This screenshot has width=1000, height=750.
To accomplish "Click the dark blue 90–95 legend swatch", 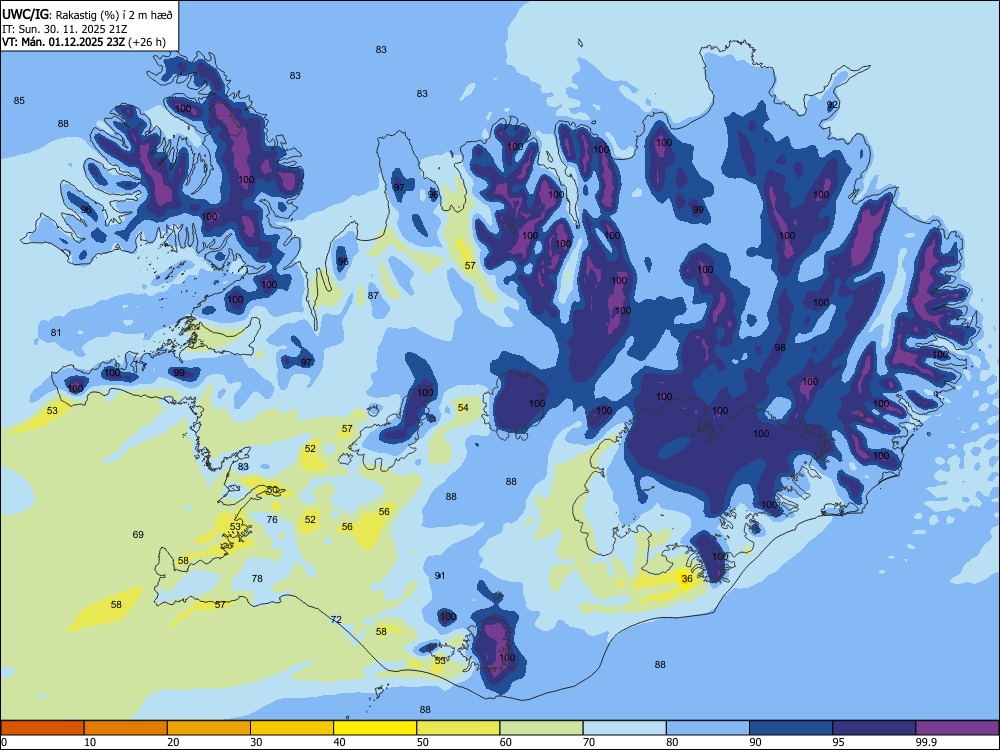I will [x=791, y=728].
